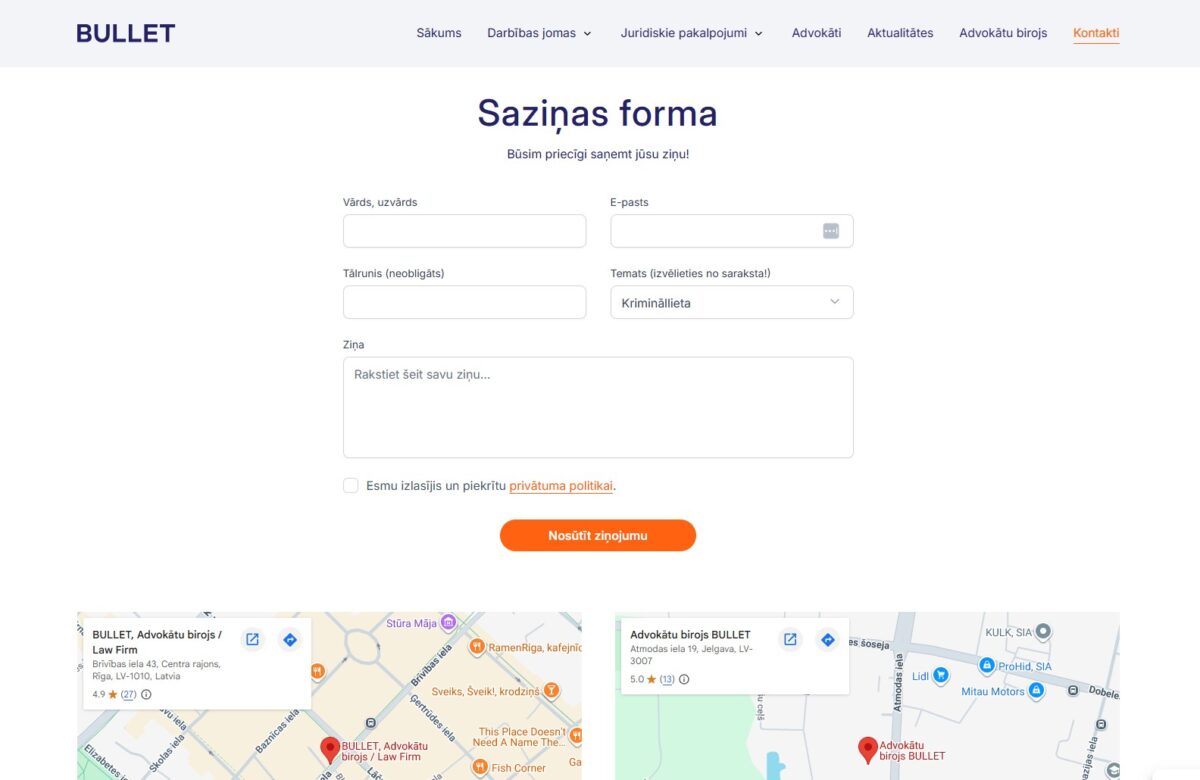Open the 27 Google reviews for the Riga office
Viewport: 1200px width, 780px height.
131,693
